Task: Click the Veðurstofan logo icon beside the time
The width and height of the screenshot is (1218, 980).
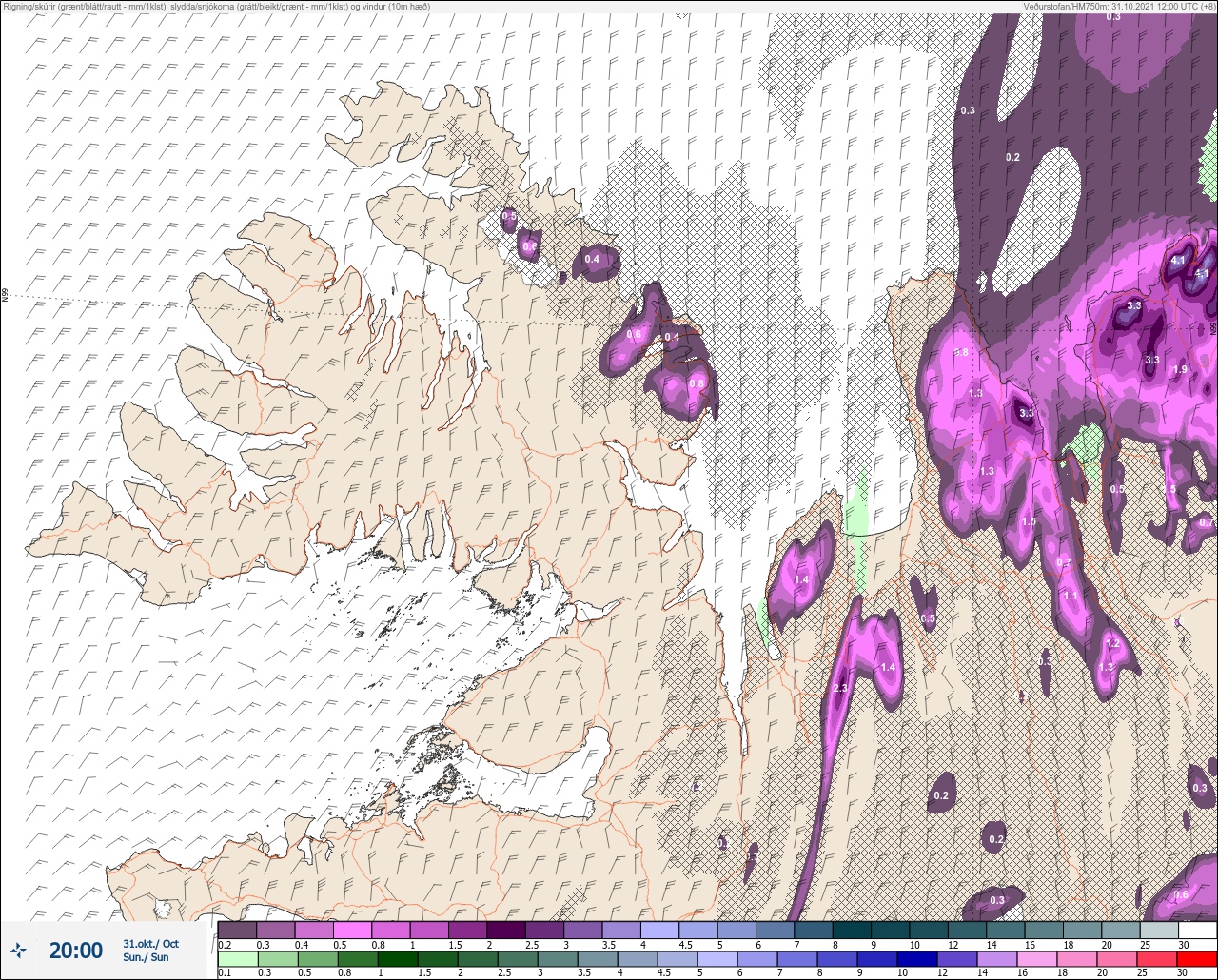Action: [x=19, y=950]
